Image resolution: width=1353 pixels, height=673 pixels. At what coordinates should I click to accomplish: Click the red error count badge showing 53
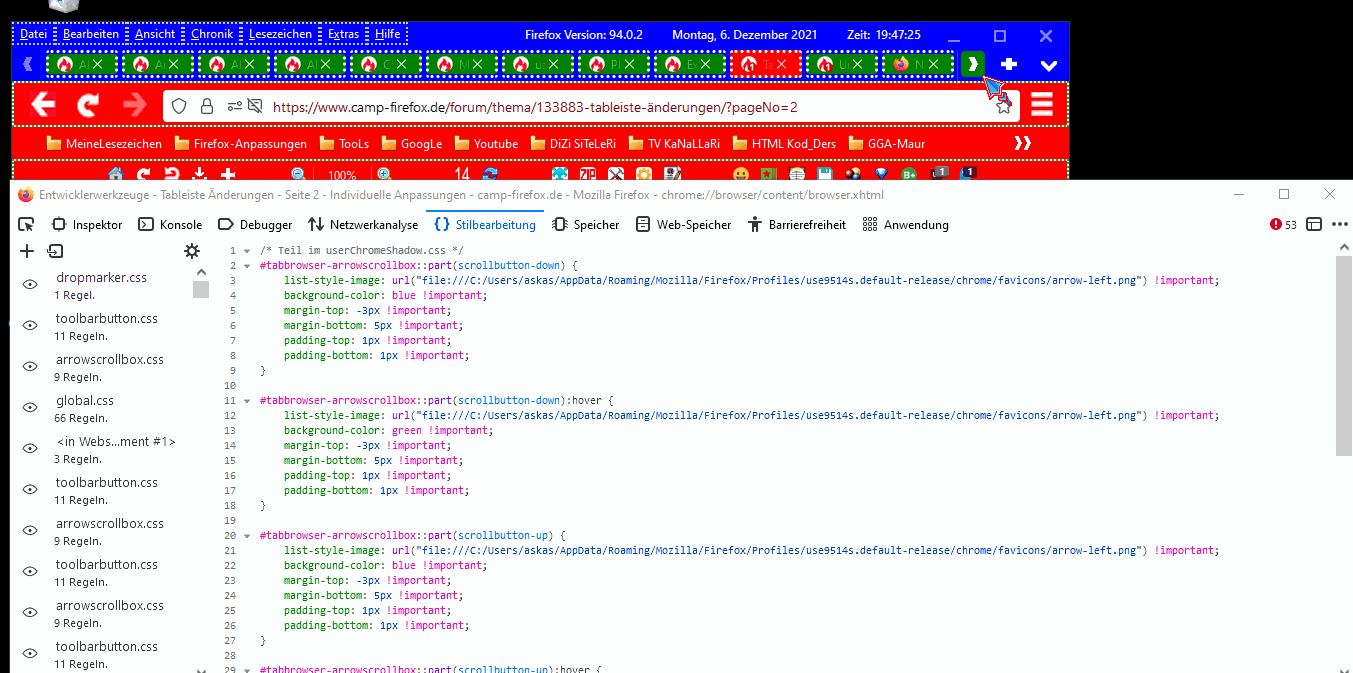[x=1283, y=225]
